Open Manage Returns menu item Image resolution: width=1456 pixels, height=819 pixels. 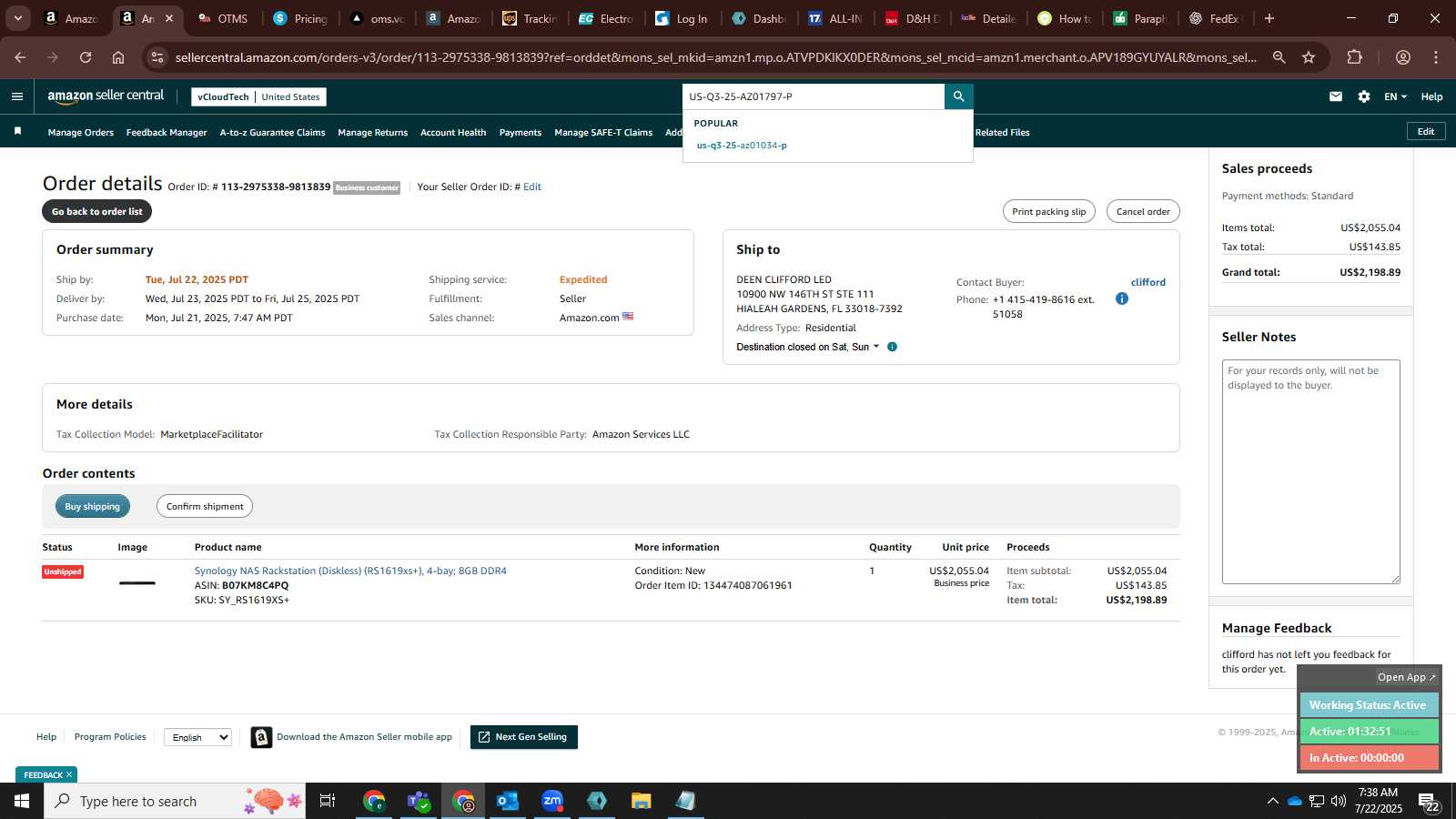coord(373,132)
